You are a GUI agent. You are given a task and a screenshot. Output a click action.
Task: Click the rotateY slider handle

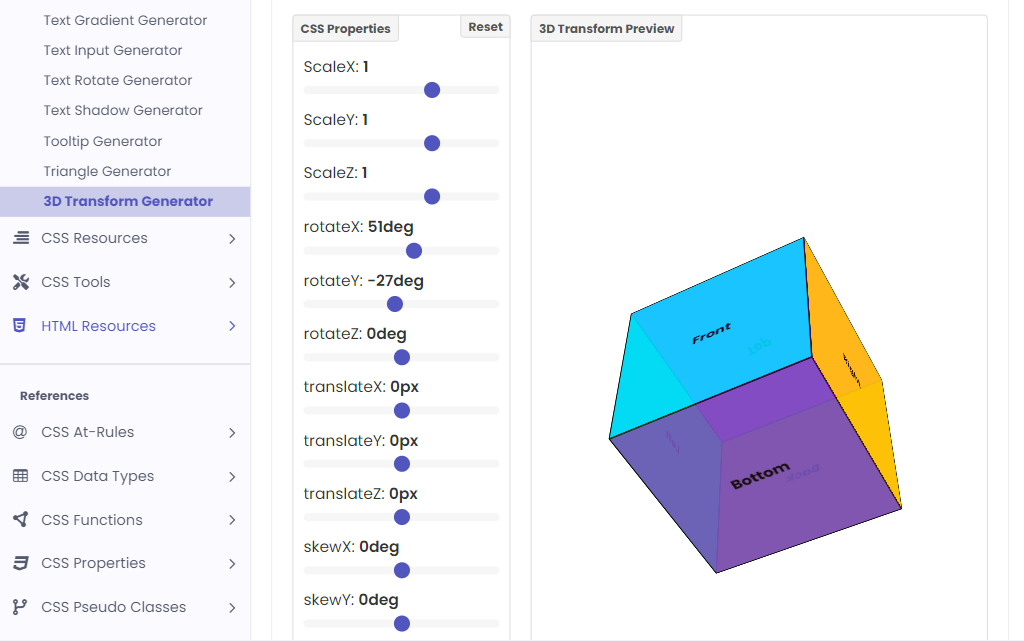point(395,304)
